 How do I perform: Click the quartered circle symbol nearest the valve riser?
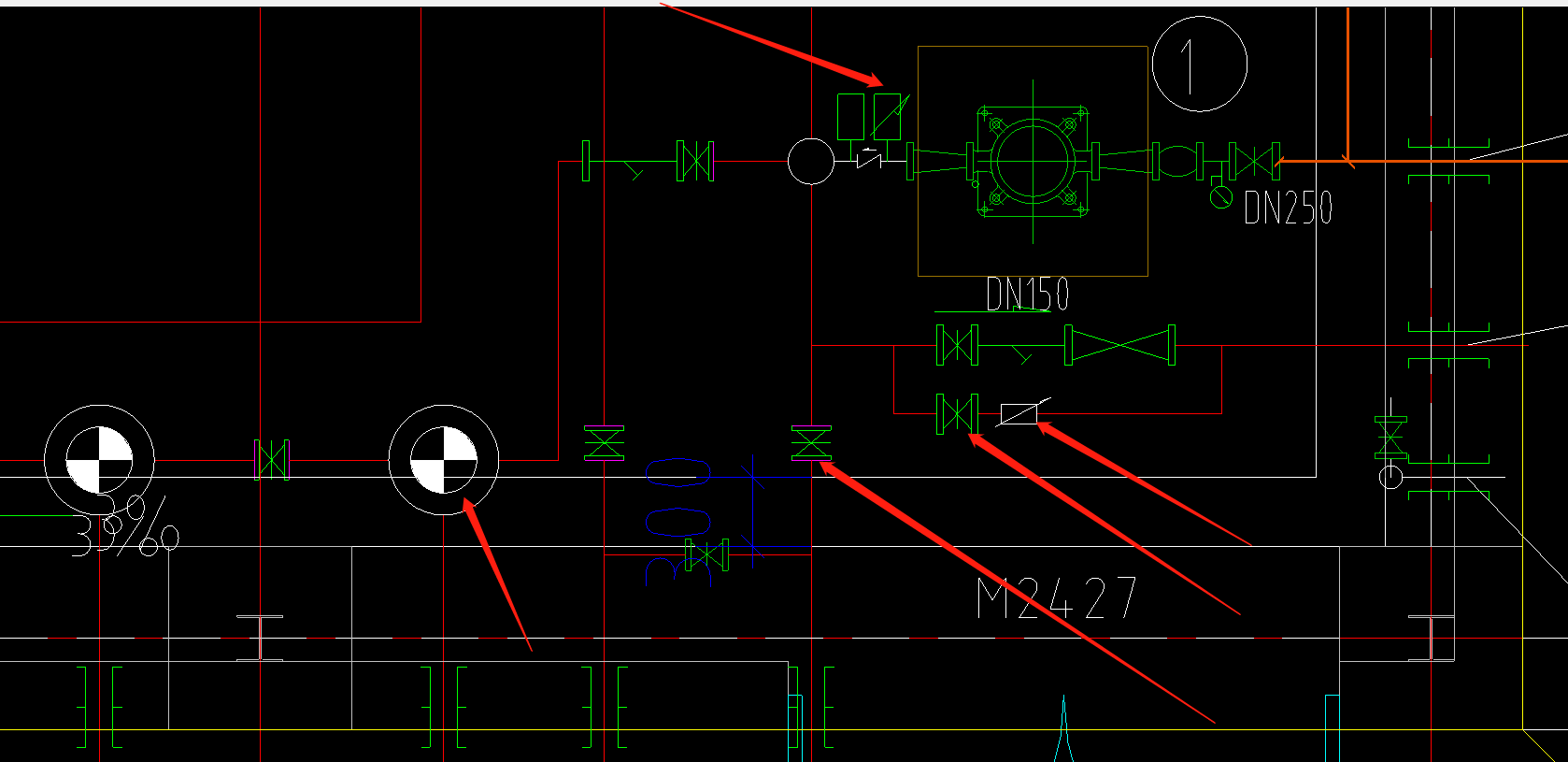(444, 460)
